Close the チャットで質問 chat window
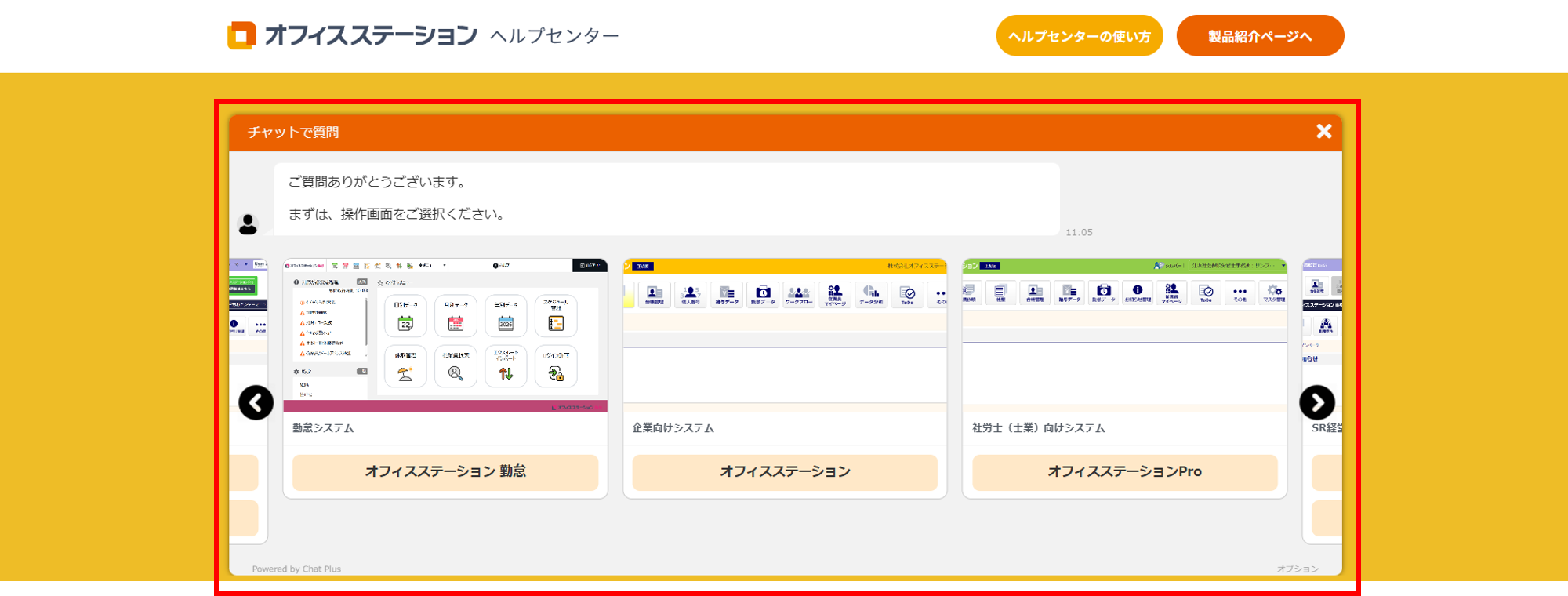Viewport: 1568px width, 596px height. tap(1324, 131)
